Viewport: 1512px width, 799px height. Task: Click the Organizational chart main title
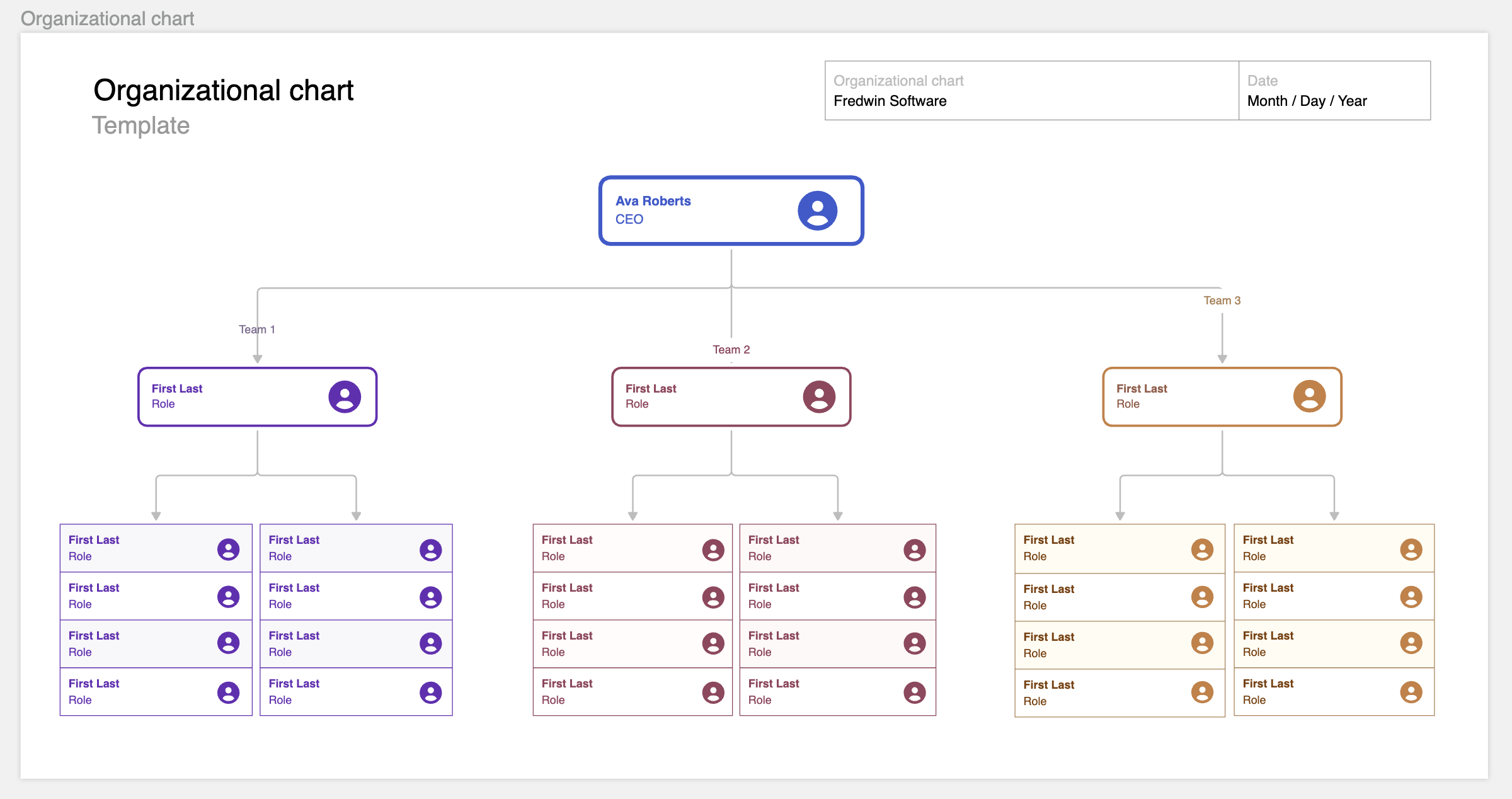224,89
